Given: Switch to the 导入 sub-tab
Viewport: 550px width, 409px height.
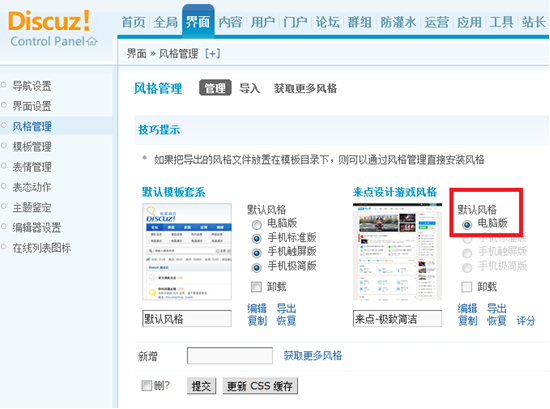Looking at the screenshot, I should click(249, 88).
